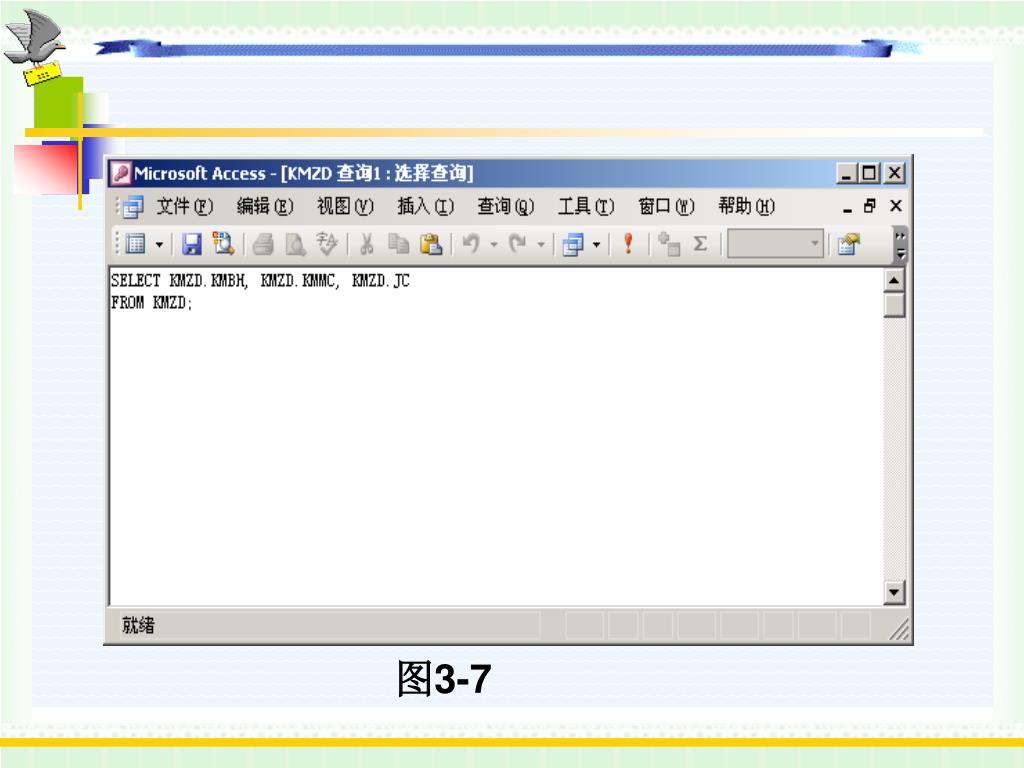Open the 插入(I) menu
This screenshot has height=768, width=1024.
point(426,206)
